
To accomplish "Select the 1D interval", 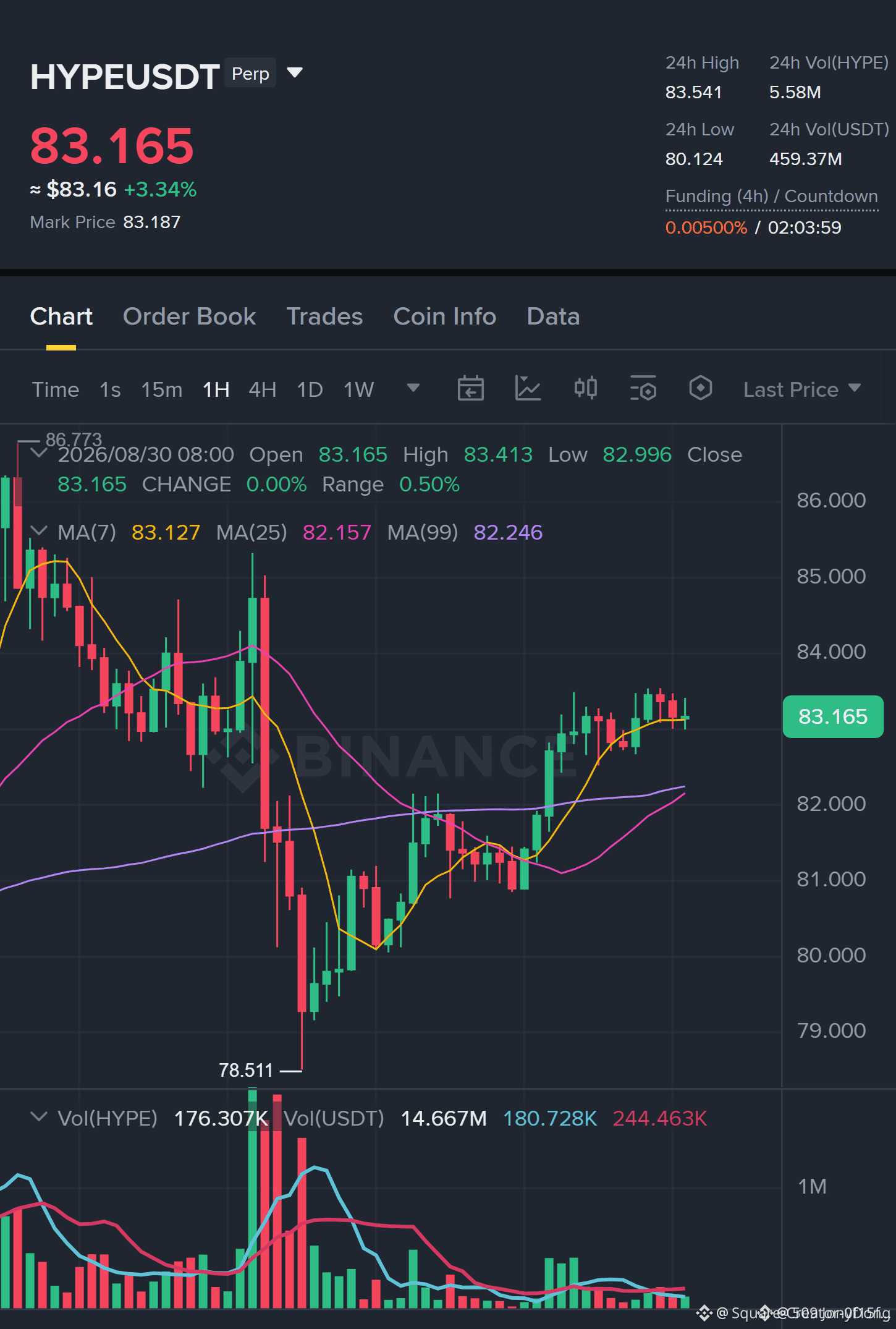I will pyautogui.click(x=310, y=389).
